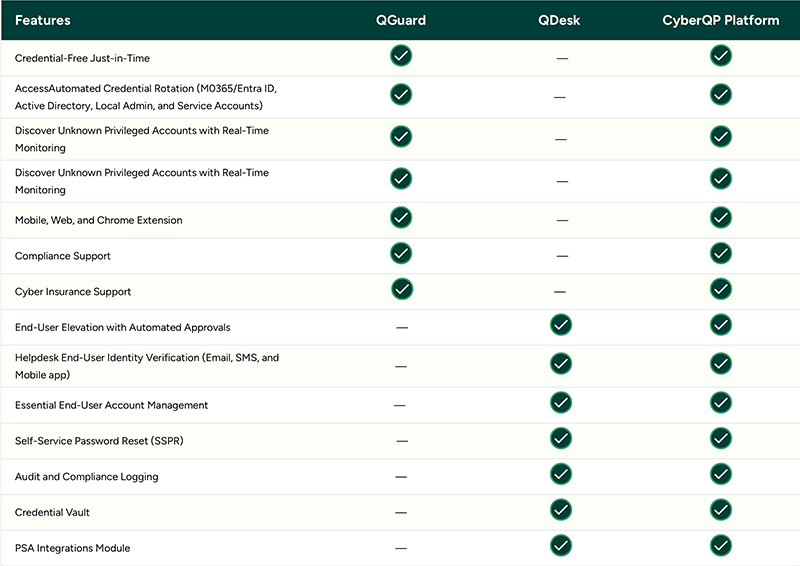Screen dimensions: 800x566
Task: Click CyberQP Platform checkmark for Self-Service Password Reset
Action: coord(721,438)
